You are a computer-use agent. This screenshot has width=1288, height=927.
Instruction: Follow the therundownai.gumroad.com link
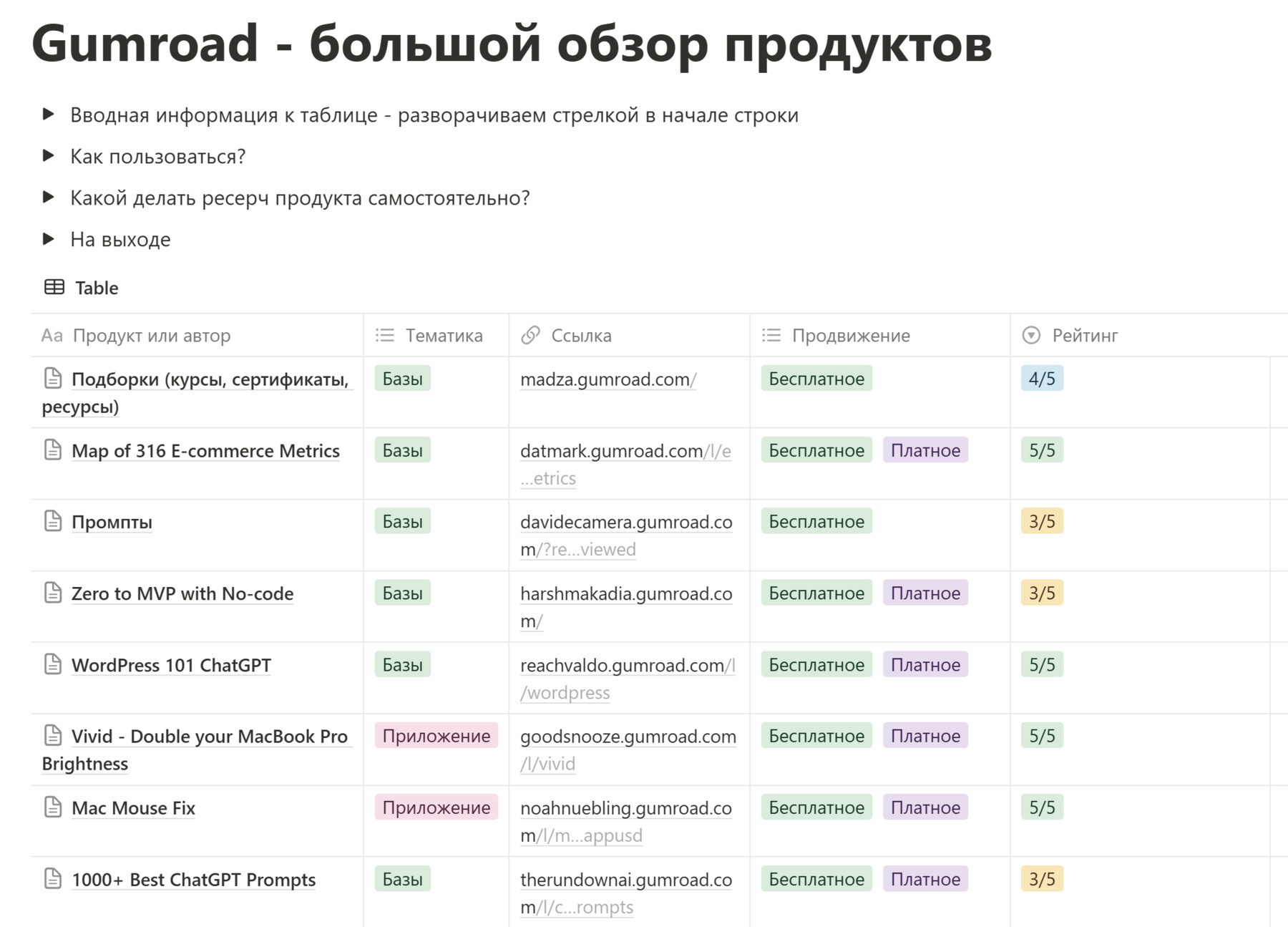[626, 893]
